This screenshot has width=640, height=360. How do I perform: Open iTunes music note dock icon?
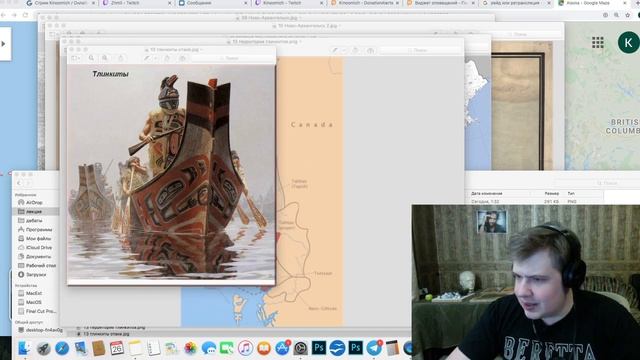pyautogui.click(x=245, y=348)
